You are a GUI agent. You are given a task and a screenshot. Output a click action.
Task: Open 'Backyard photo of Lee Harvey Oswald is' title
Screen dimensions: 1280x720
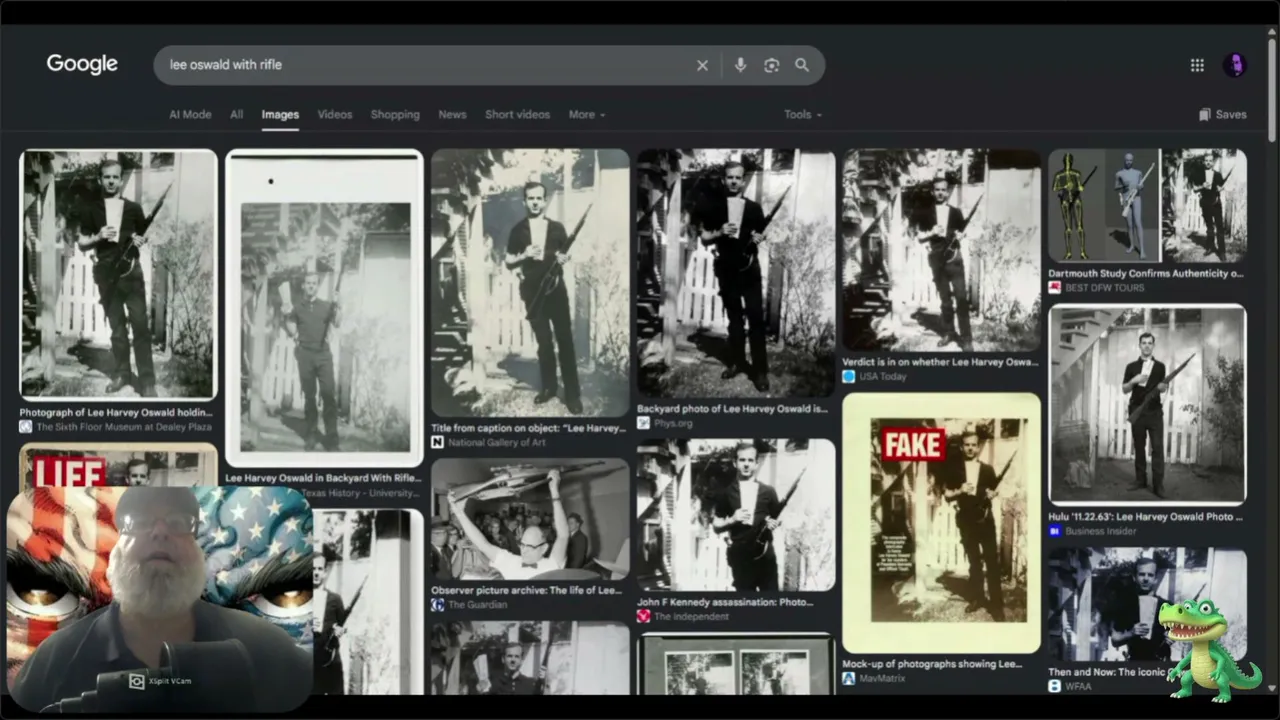[732, 409]
